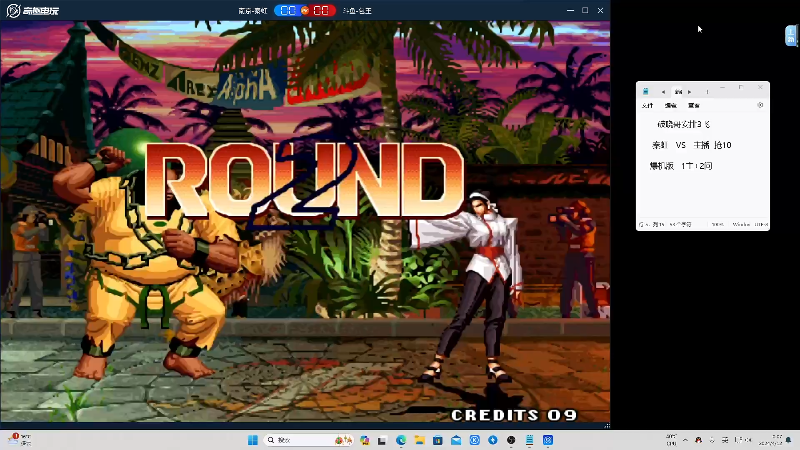
Task: Open Task View from the taskbar
Action: [382, 440]
